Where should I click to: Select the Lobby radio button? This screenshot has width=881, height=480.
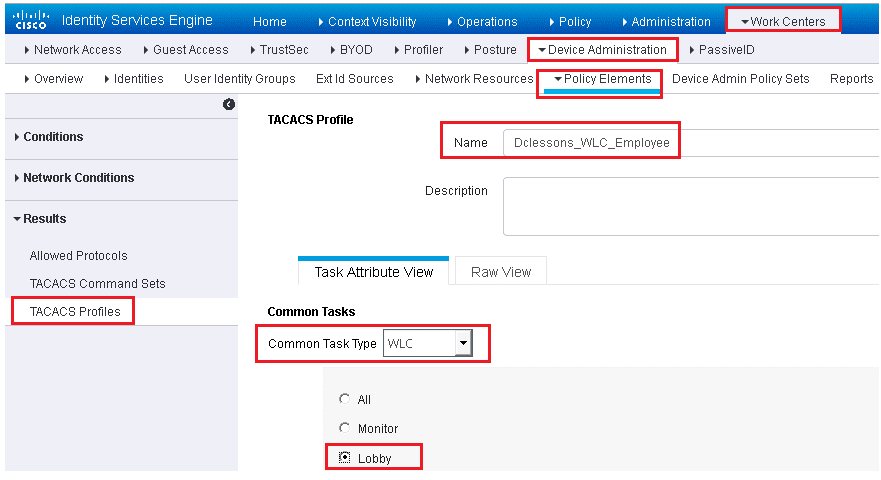344,458
